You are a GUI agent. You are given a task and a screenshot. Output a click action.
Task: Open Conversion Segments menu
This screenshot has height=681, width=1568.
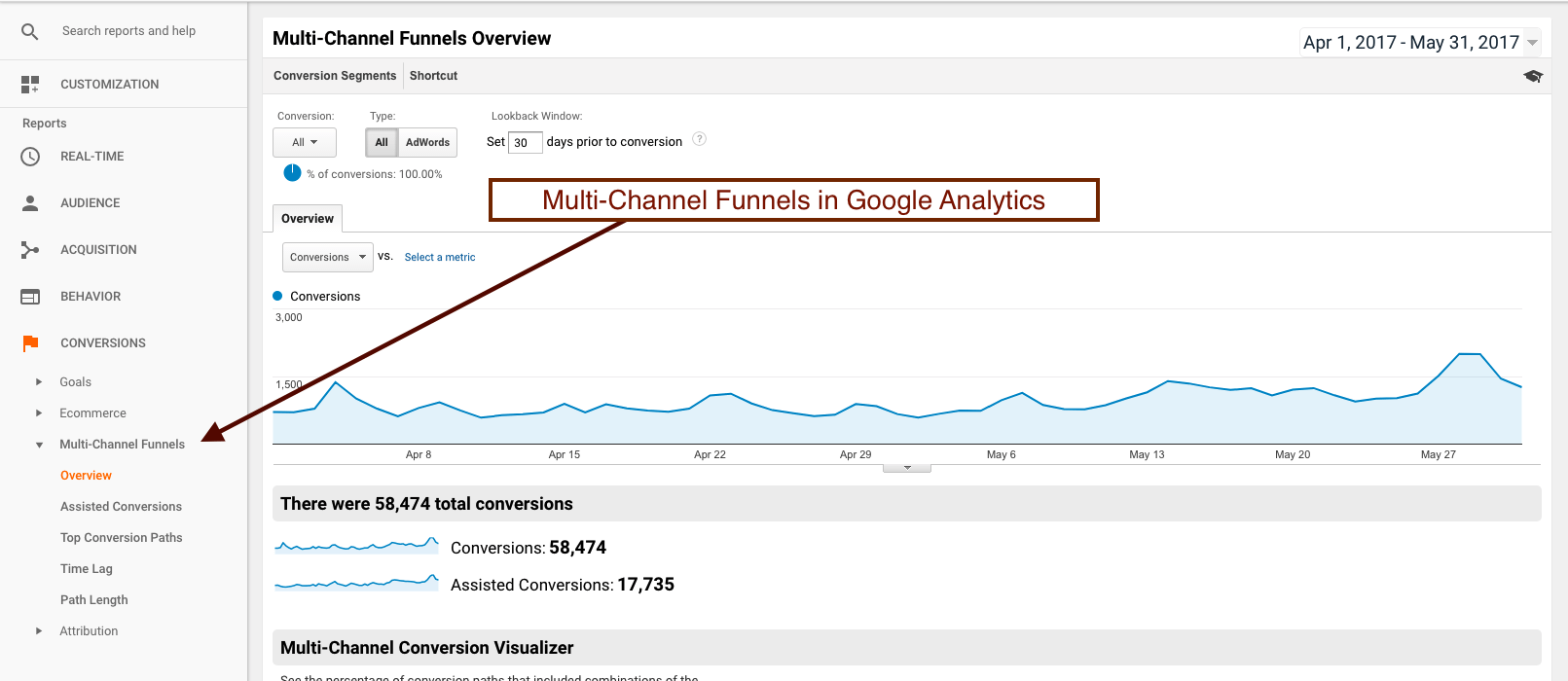pyautogui.click(x=335, y=76)
